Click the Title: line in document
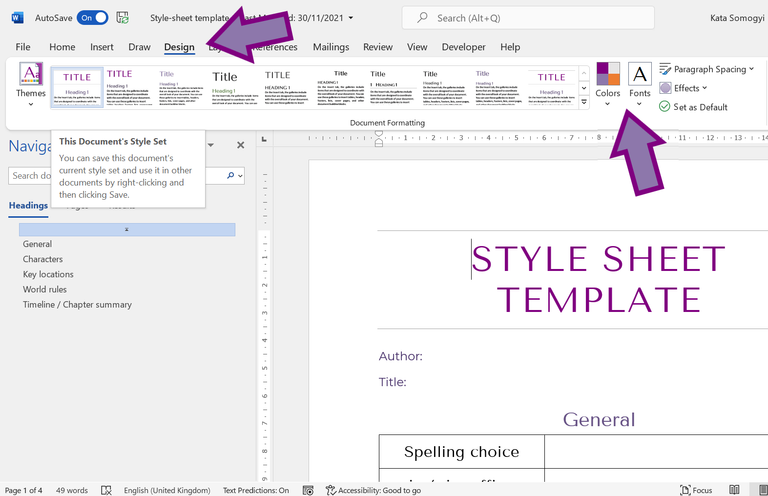 (392, 382)
